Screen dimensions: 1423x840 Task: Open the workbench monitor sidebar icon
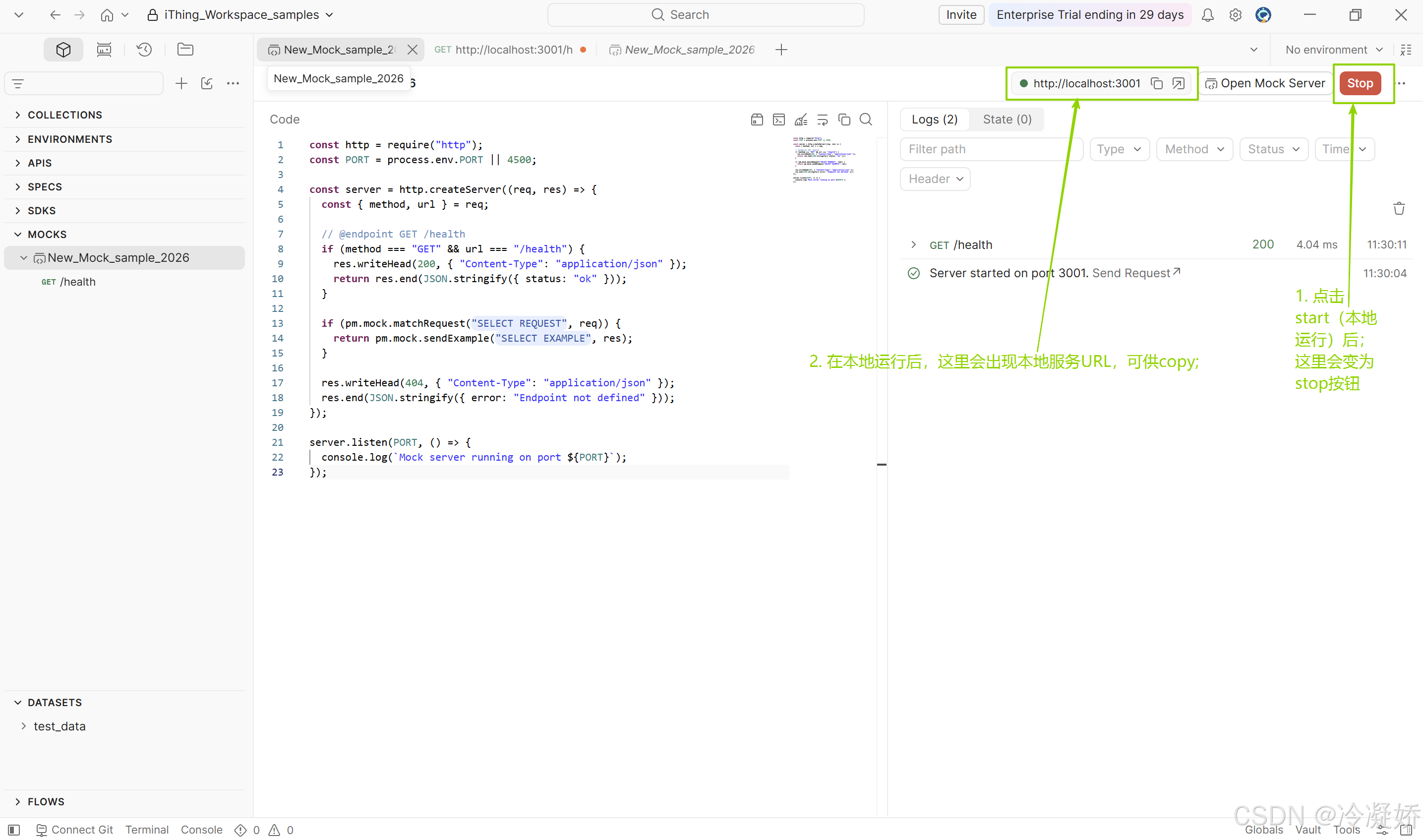(x=104, y=50)
